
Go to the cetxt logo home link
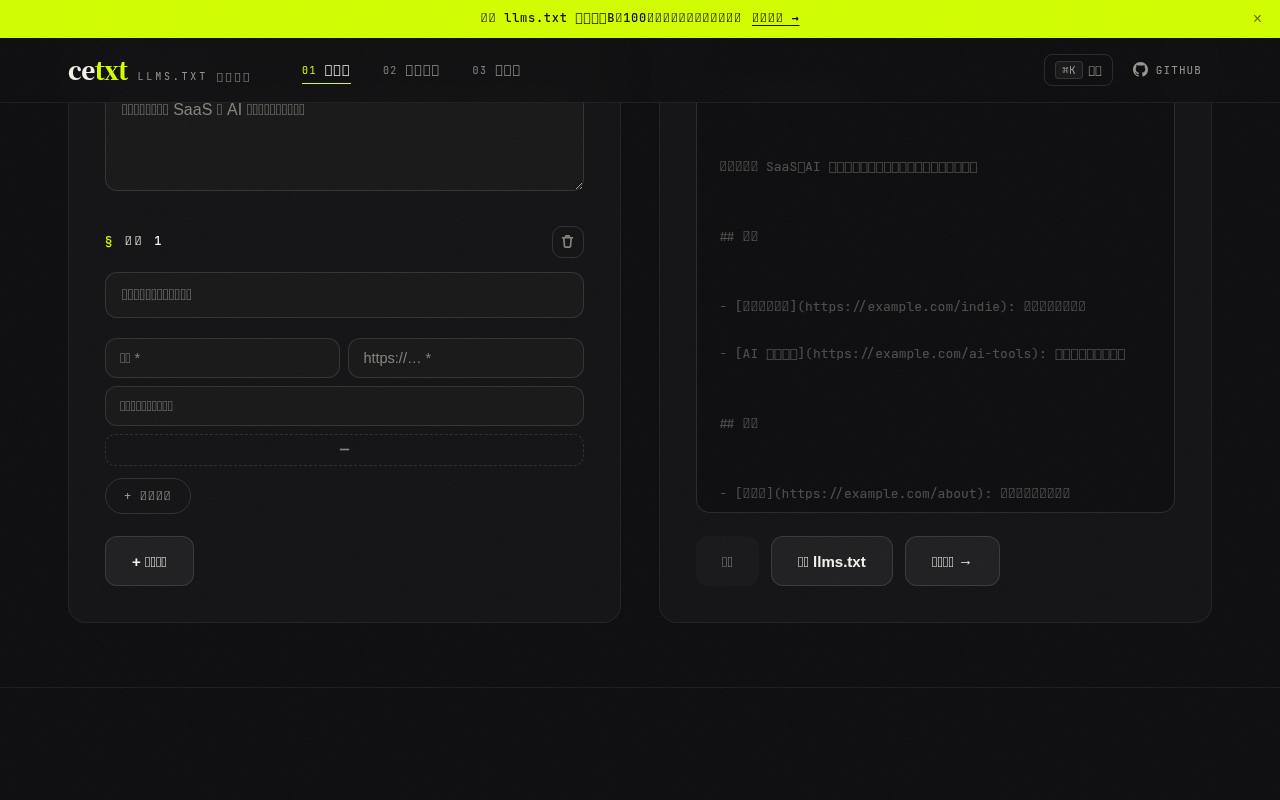98,71
